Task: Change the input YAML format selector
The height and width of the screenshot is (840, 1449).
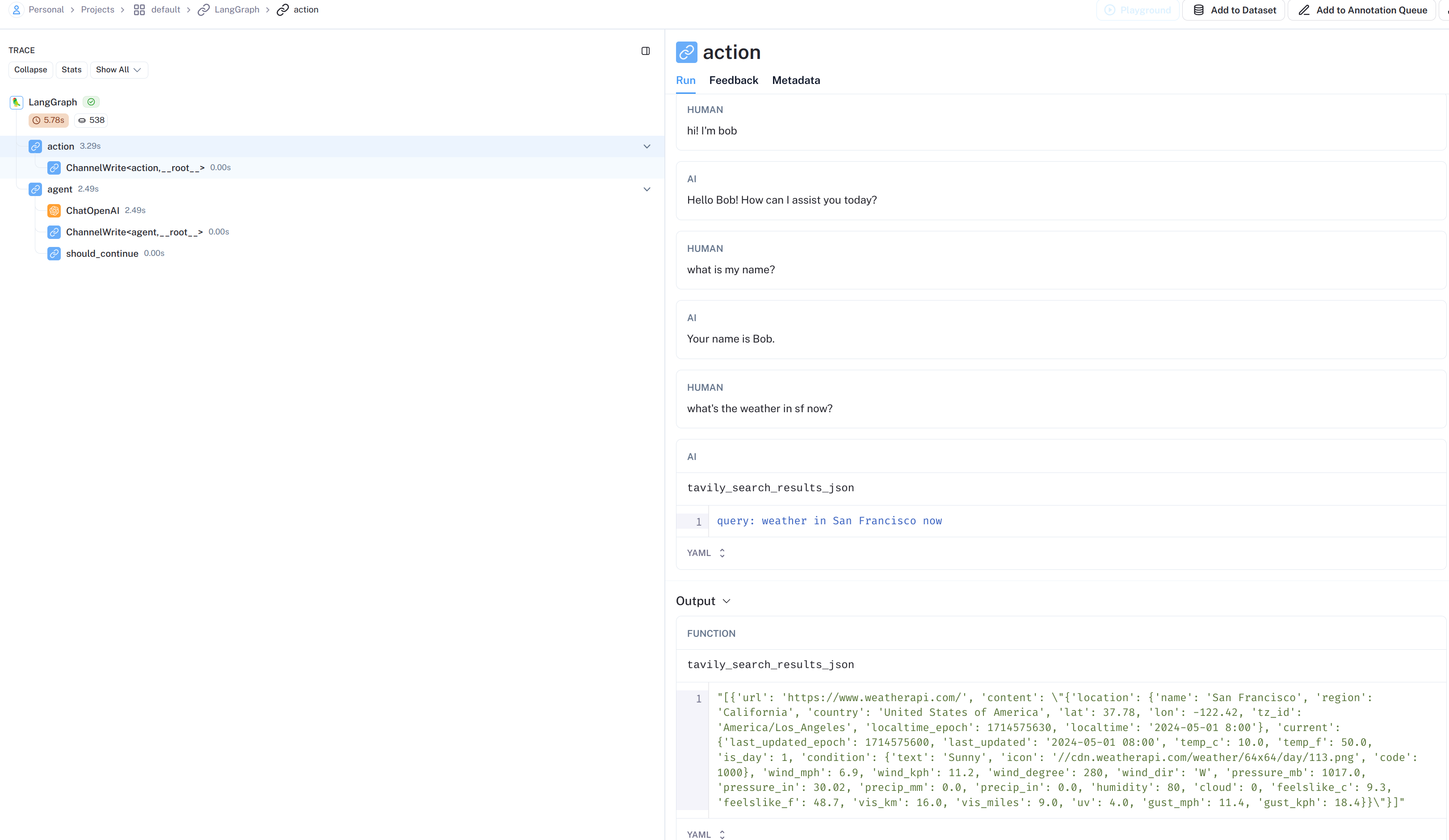Action: [706, 553]
